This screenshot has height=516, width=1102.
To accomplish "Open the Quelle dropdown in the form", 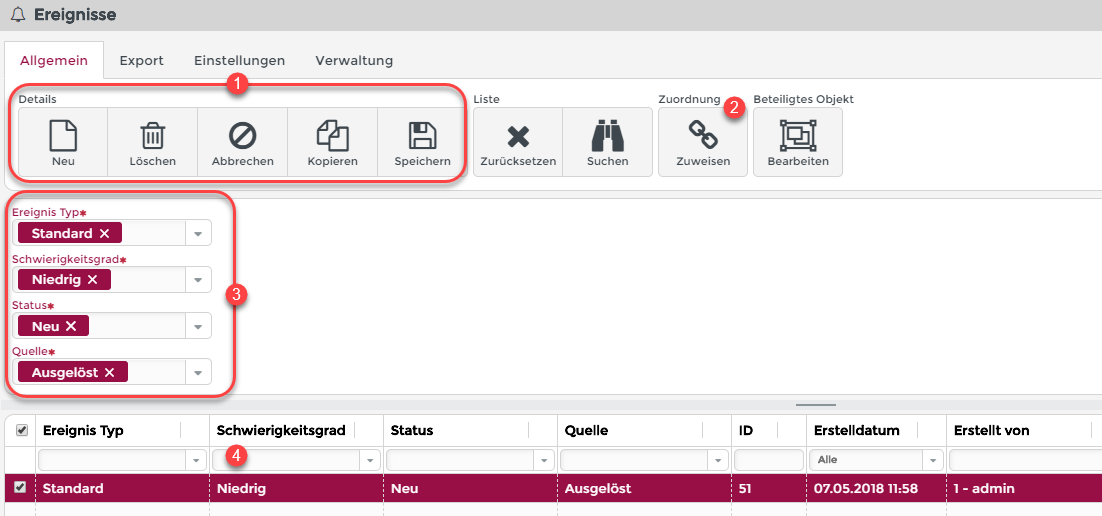I will (x=197, y=372).
